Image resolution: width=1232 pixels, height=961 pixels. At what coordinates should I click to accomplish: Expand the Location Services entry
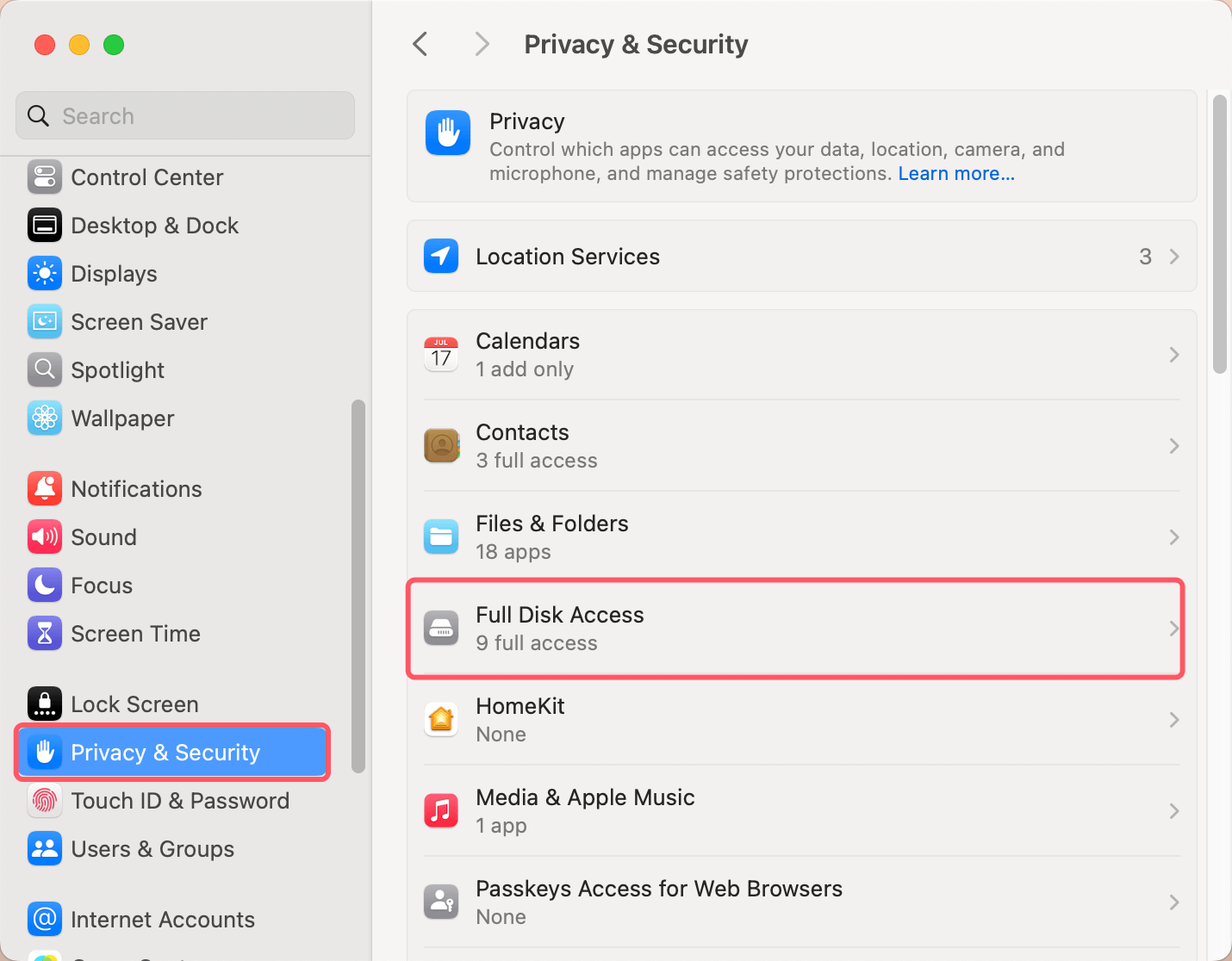pos(1174,256)
